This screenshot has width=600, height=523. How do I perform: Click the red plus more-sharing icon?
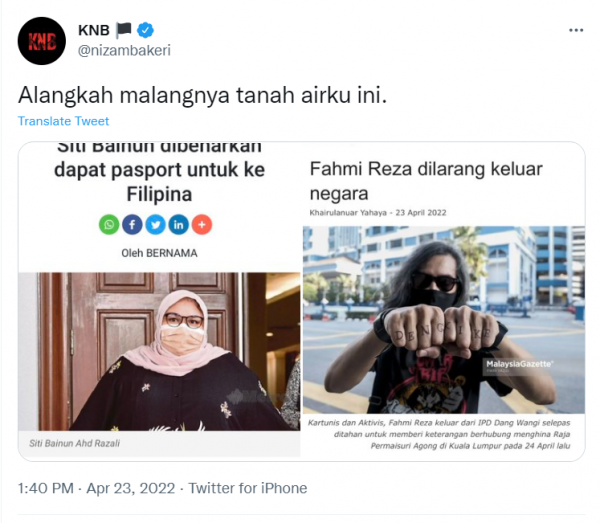(202, 225)
